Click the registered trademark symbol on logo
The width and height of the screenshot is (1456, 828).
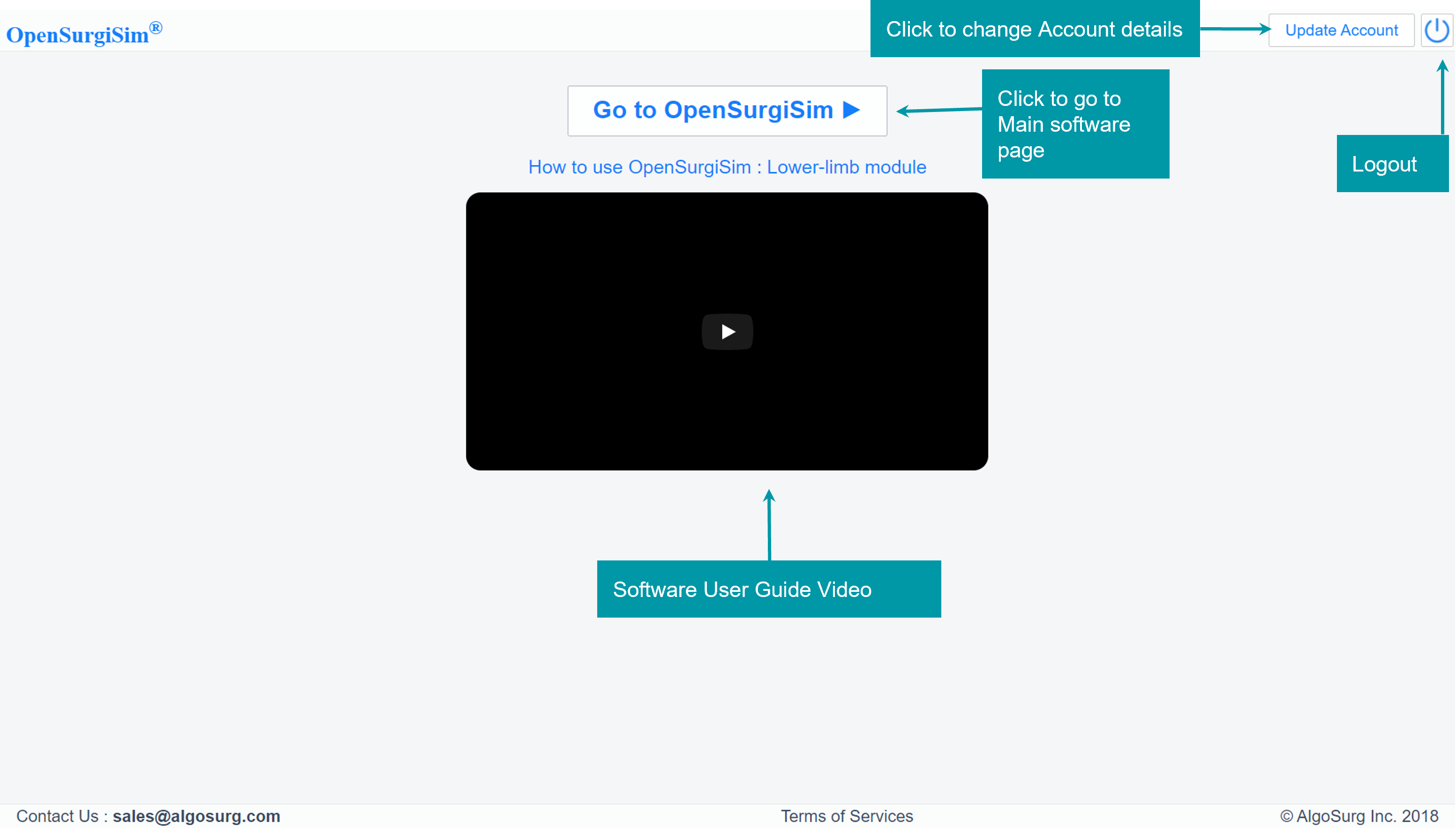156,27
